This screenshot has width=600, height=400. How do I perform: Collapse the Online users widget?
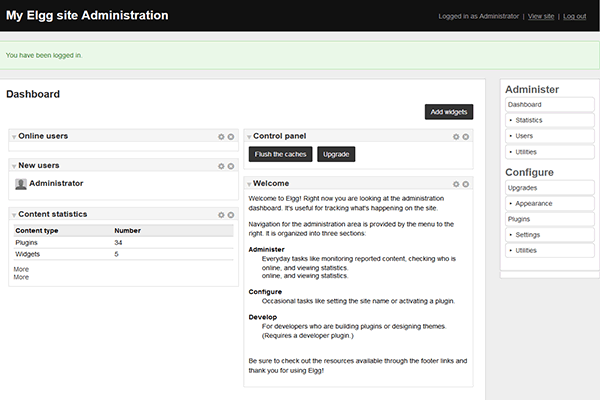tap(14, 136)
